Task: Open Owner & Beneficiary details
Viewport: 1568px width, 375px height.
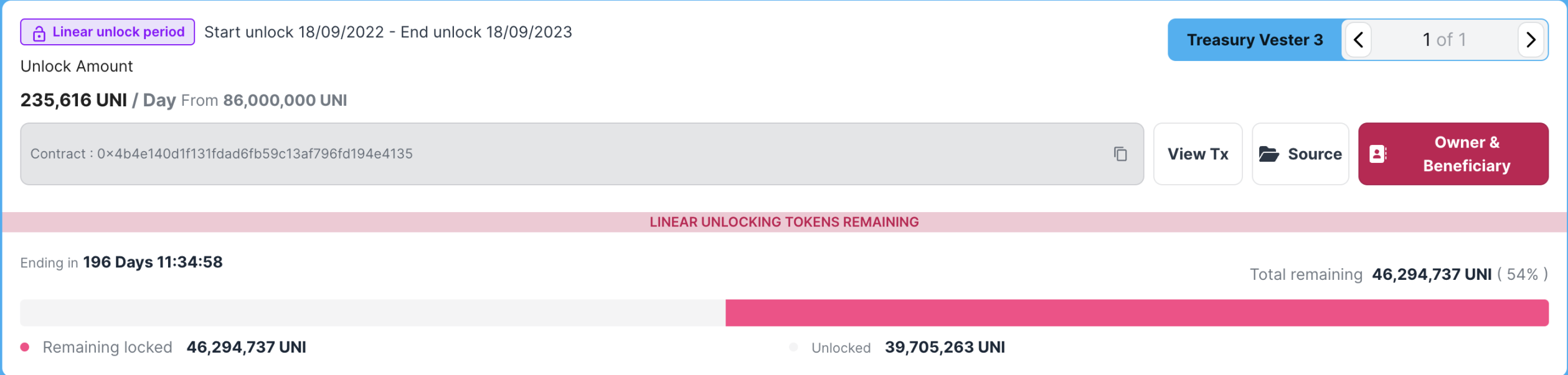Action: [1452, 154]
